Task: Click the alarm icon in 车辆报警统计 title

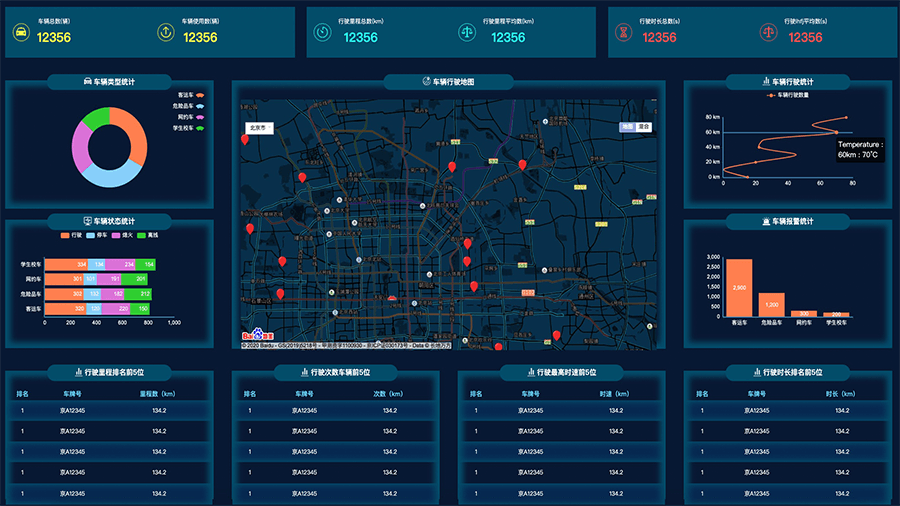Action: pos(766,220)
